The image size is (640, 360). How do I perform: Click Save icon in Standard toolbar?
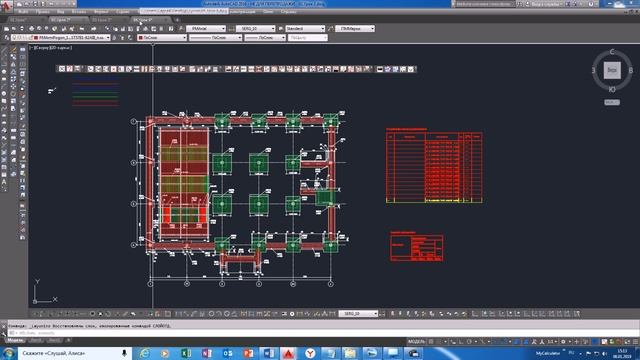coord(22,29)
